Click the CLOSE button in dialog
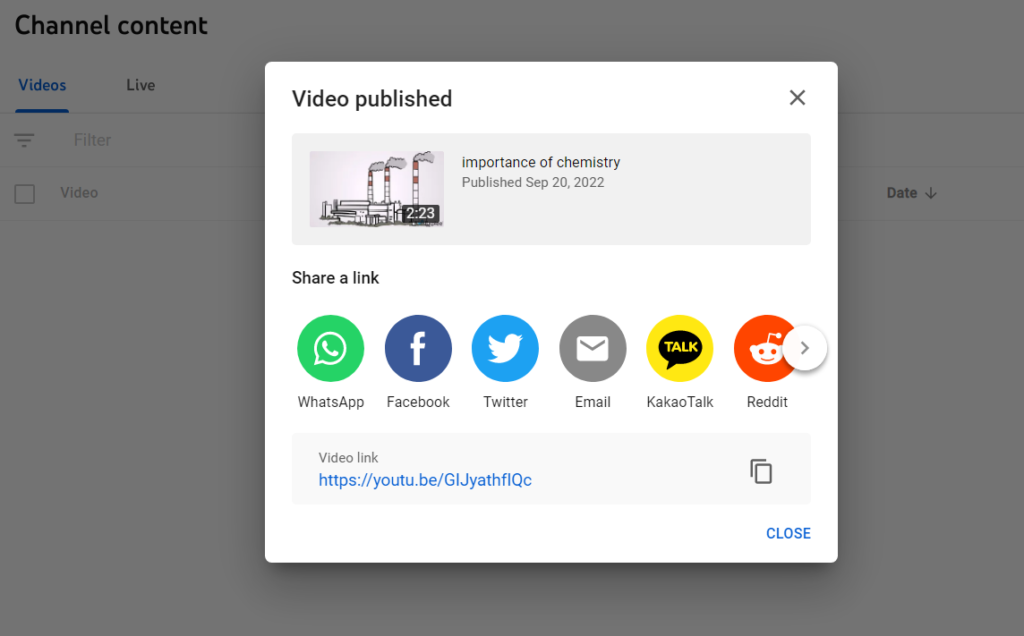This screenshot has height=636, width=1024. pyautogui.click(x=788, y=533)
